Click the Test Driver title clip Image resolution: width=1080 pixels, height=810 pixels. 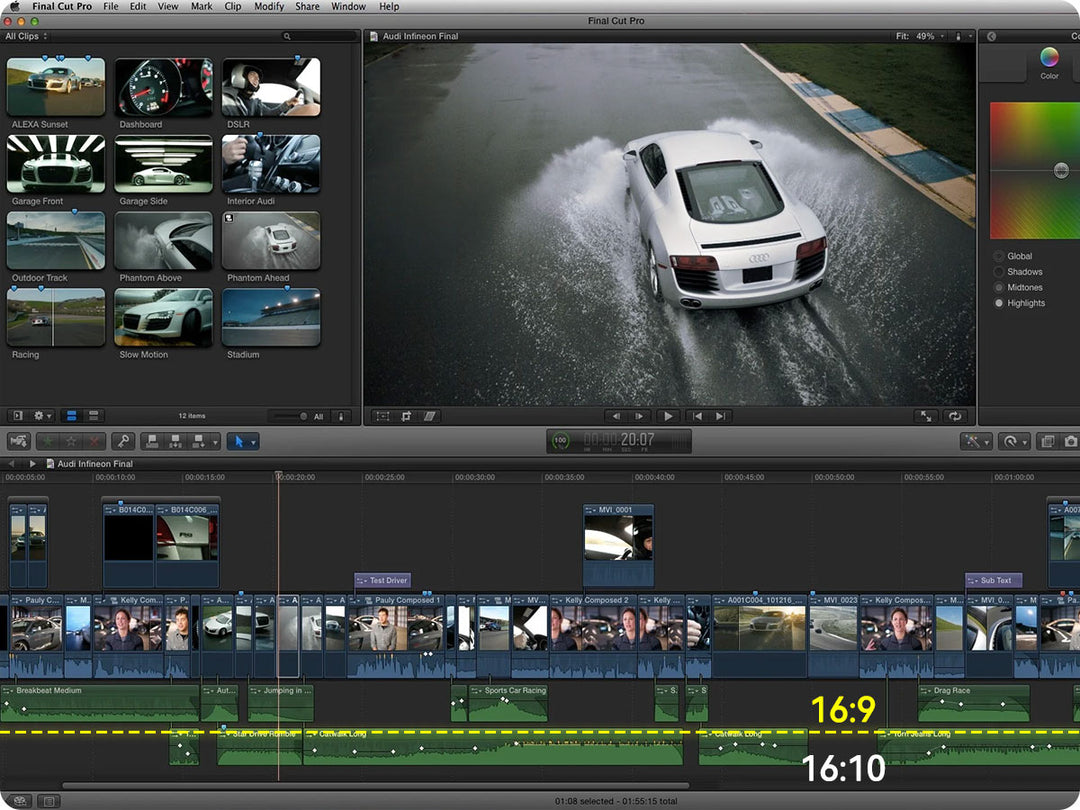(383, 580)
